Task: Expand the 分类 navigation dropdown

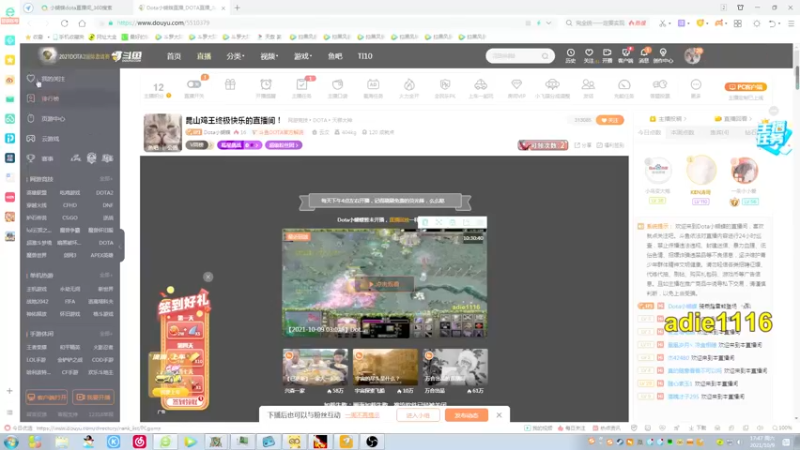Action: (235, 56)
